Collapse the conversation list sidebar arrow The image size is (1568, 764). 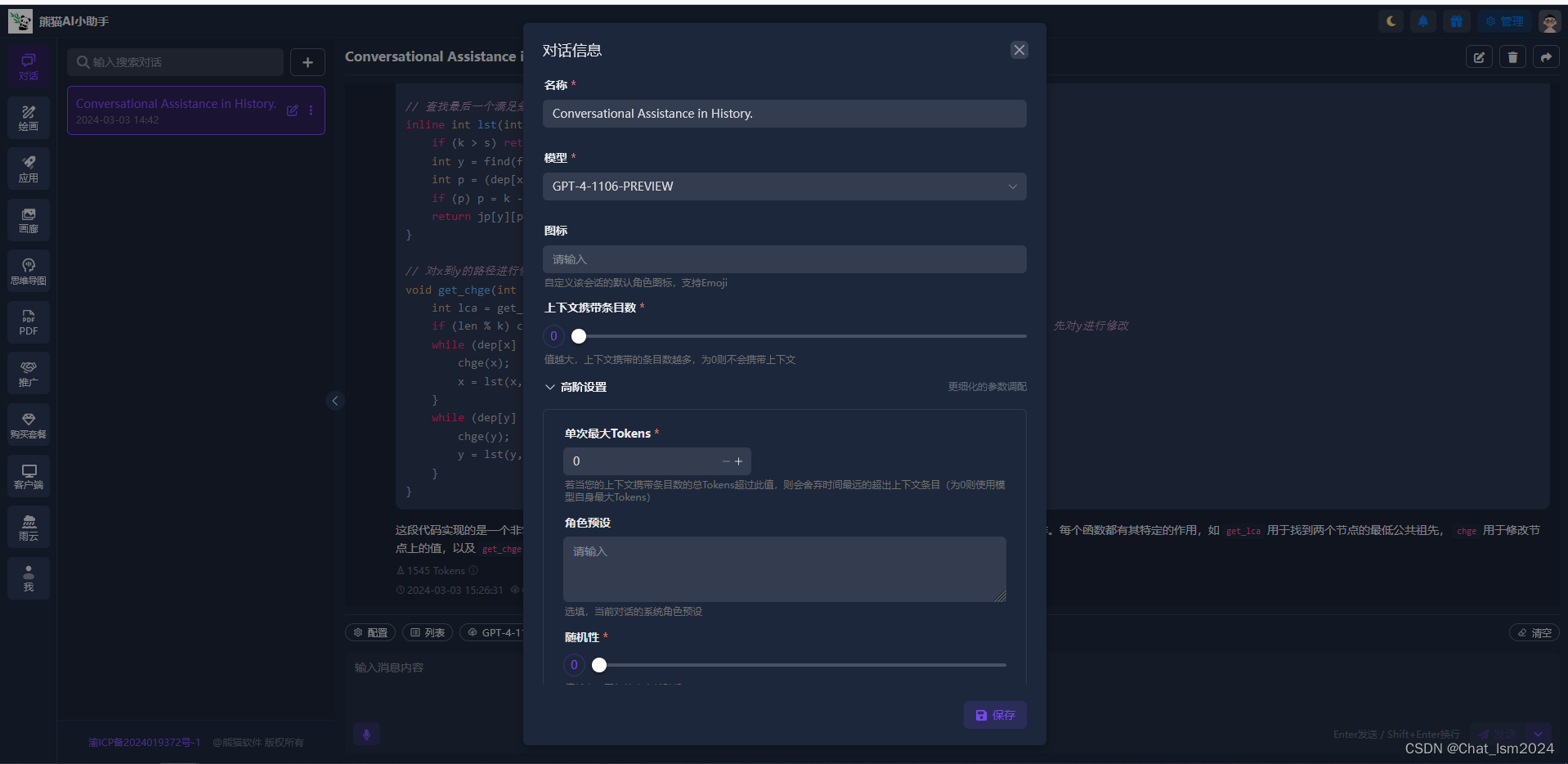click(x=334, y=401)
